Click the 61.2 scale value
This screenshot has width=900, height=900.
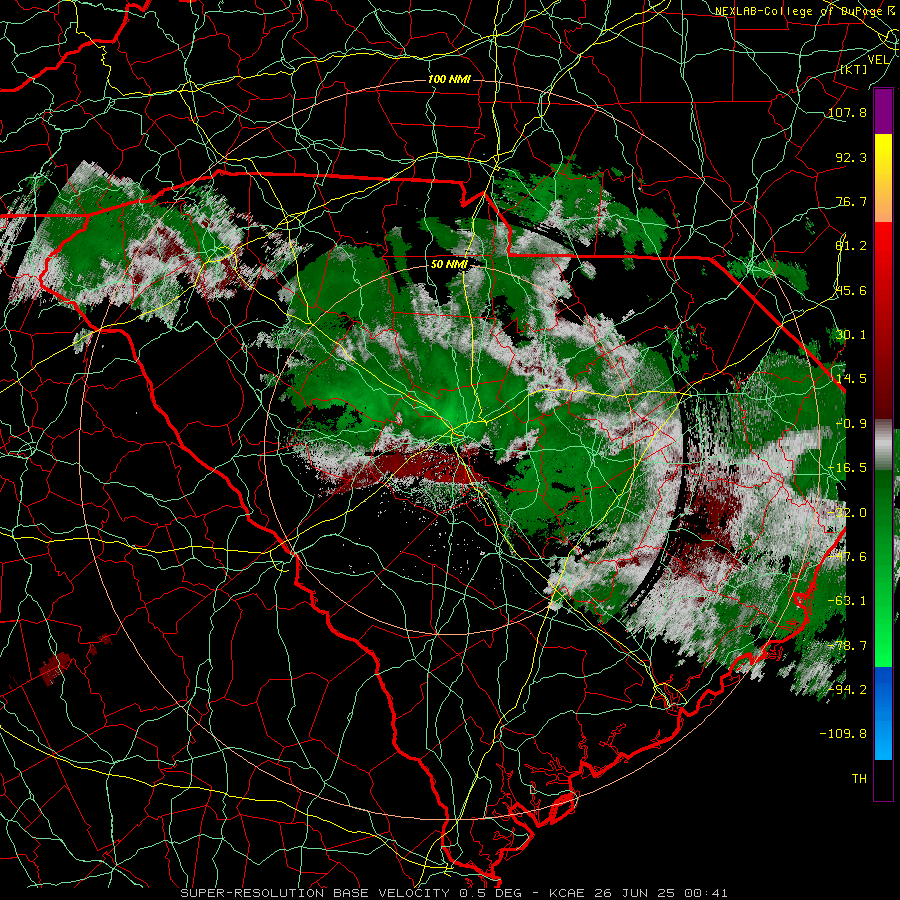[x=851, y=246]
